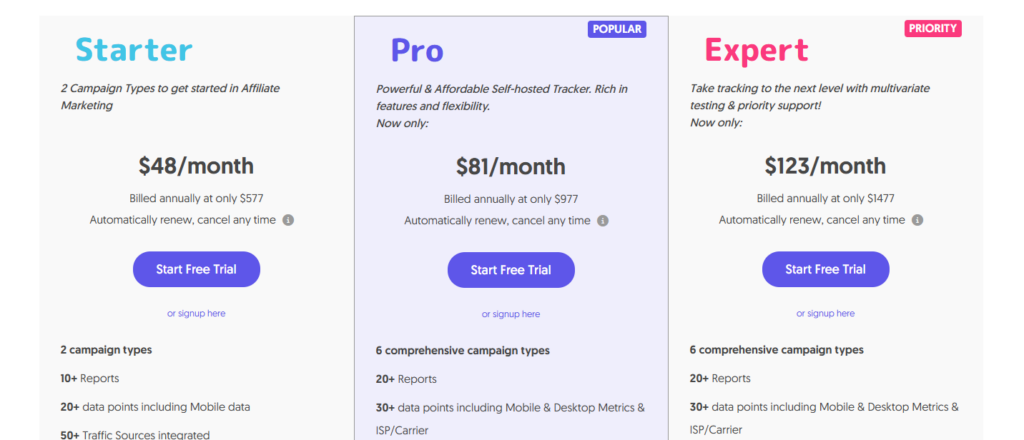This screenshot has height=440, width=1024.
Task: Open 'or signup here' under Starter
Action: [x=196, y=313]
